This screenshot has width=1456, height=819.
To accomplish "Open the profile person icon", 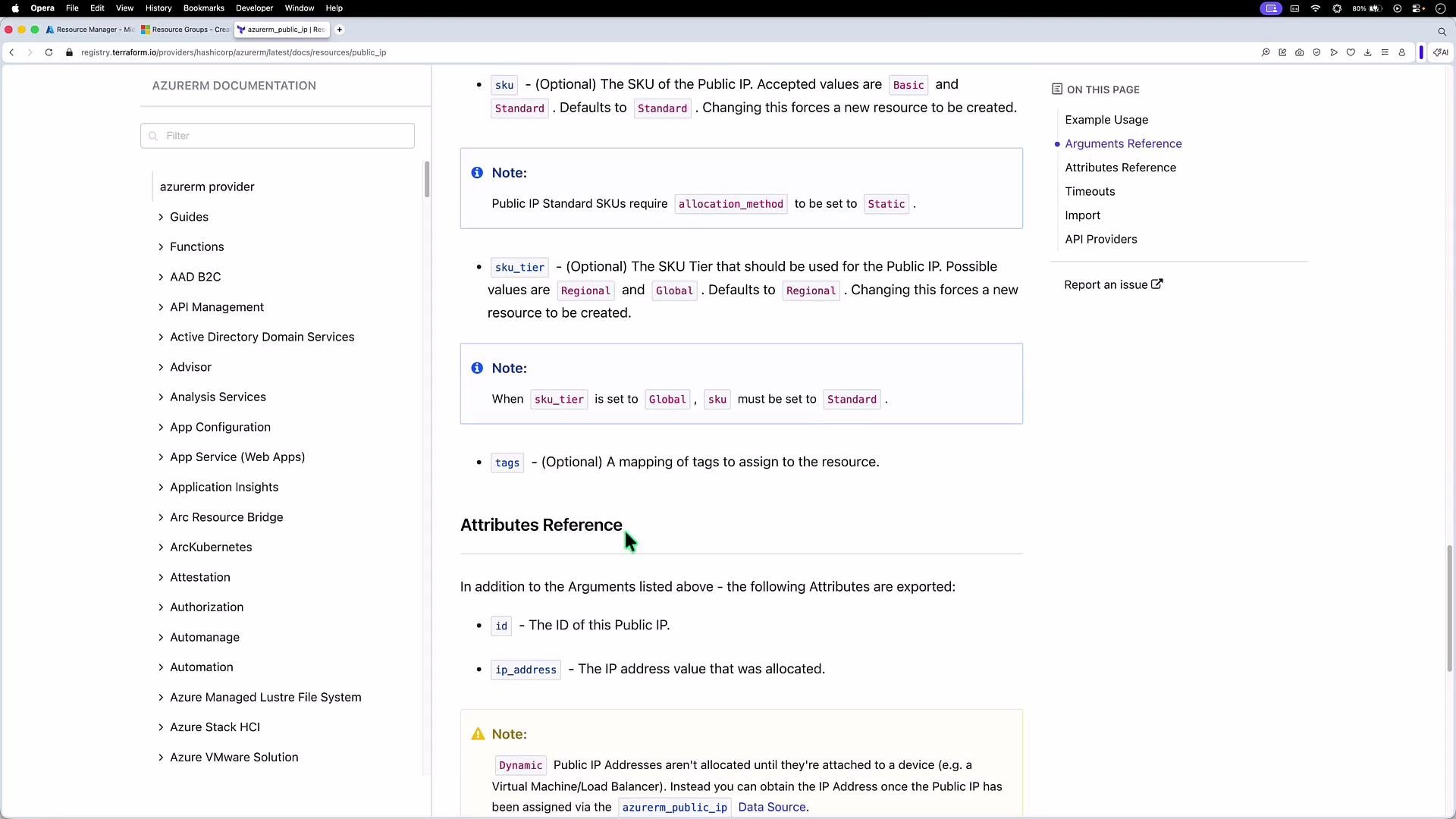I will pyautogui.click(x=1402, y=52).
